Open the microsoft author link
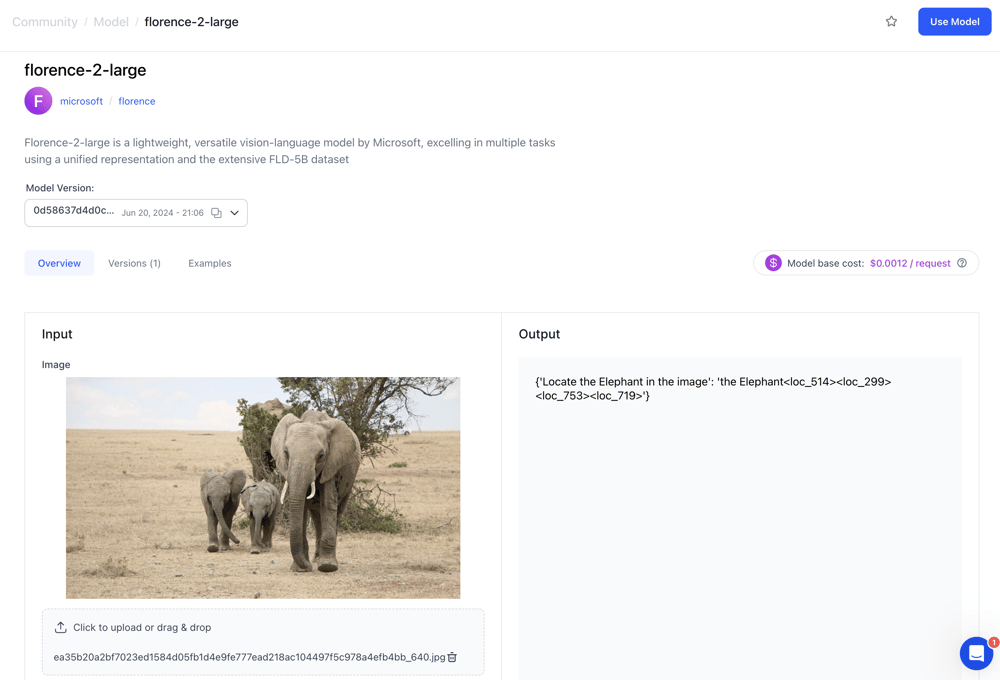 [81, 101]
